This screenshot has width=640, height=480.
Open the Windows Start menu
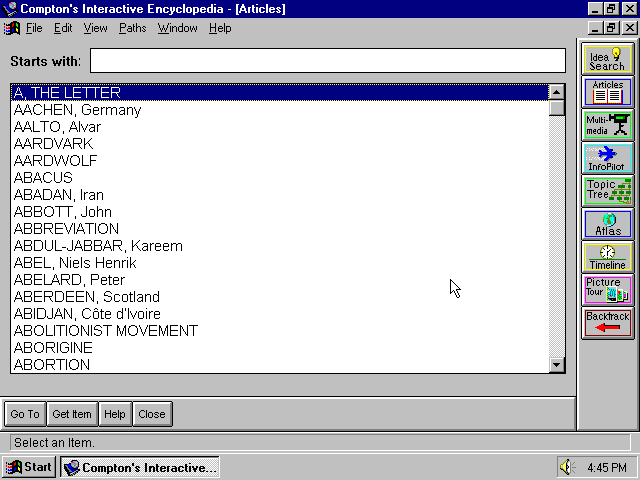pos(29,467)
